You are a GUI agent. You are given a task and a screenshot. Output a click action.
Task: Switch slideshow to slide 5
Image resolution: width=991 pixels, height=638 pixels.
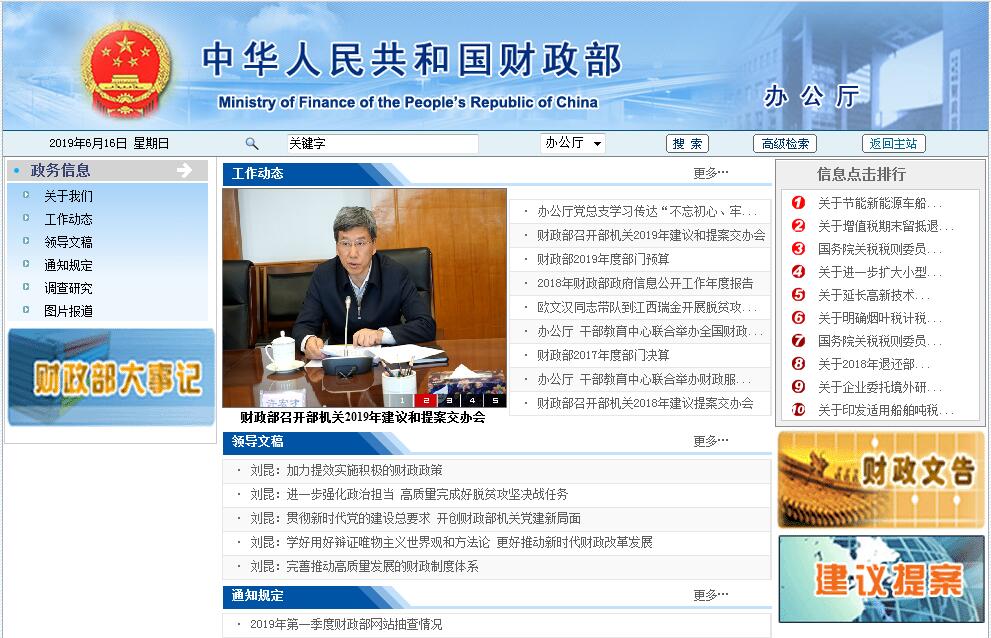click(x=495, y=400)
